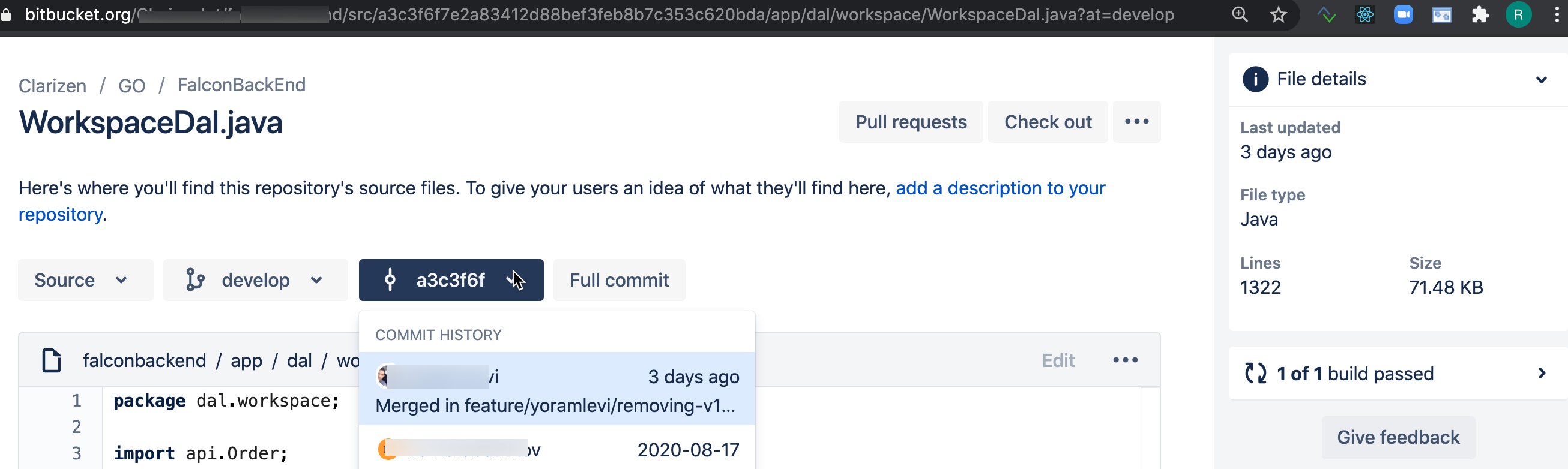The height and width of the screenshot is (469, 1568).
Task: Click the Give feedback button
Action: [x=1398, y=437]
